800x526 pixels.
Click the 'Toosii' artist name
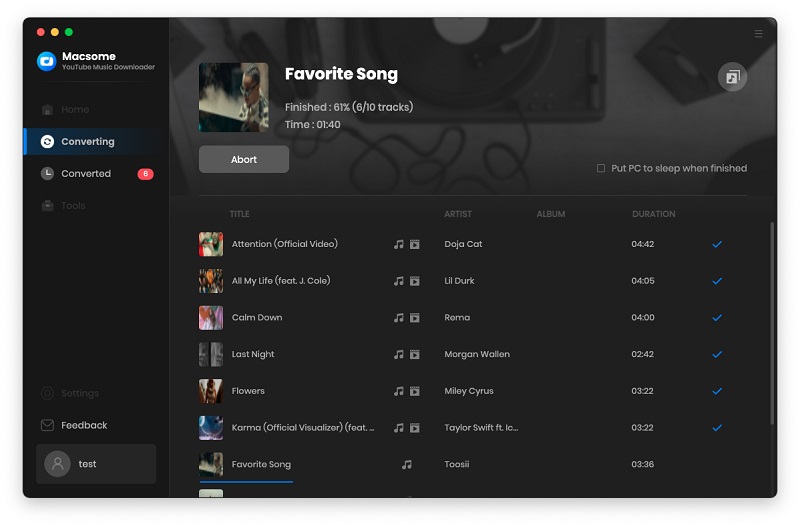pos(457,465)
